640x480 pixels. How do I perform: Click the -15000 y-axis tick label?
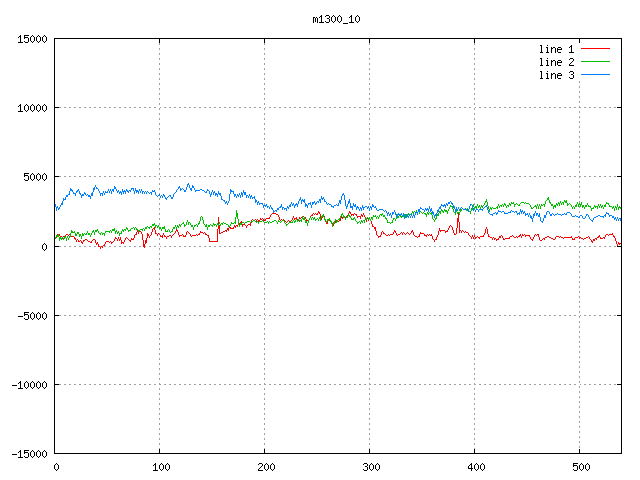[28, 453]
